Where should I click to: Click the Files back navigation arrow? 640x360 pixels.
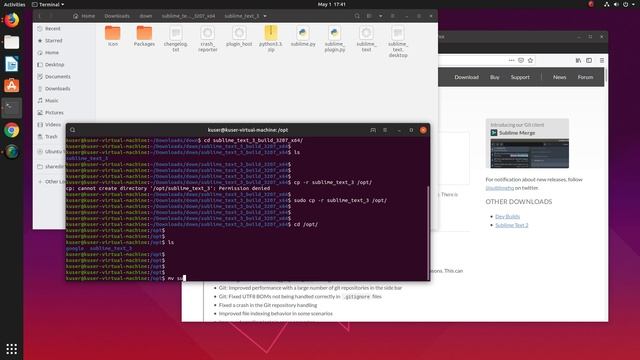pos(40,16)
